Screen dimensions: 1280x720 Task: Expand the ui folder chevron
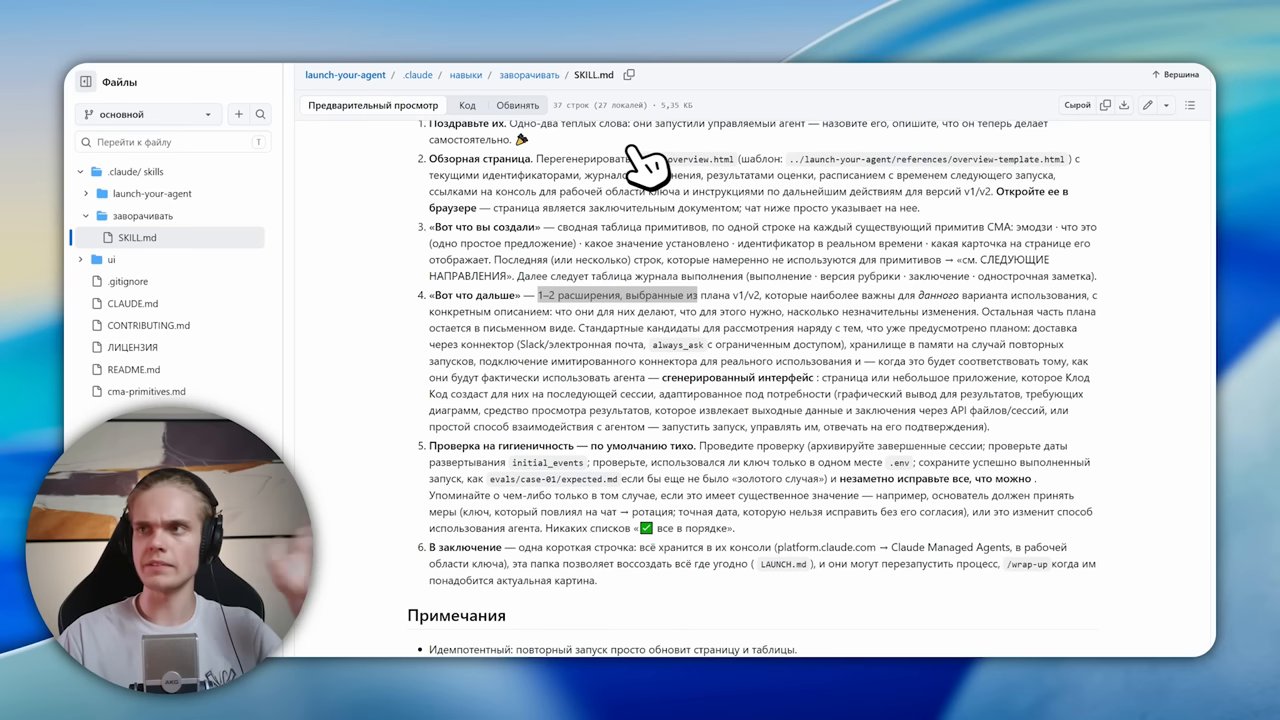point(81,260)
